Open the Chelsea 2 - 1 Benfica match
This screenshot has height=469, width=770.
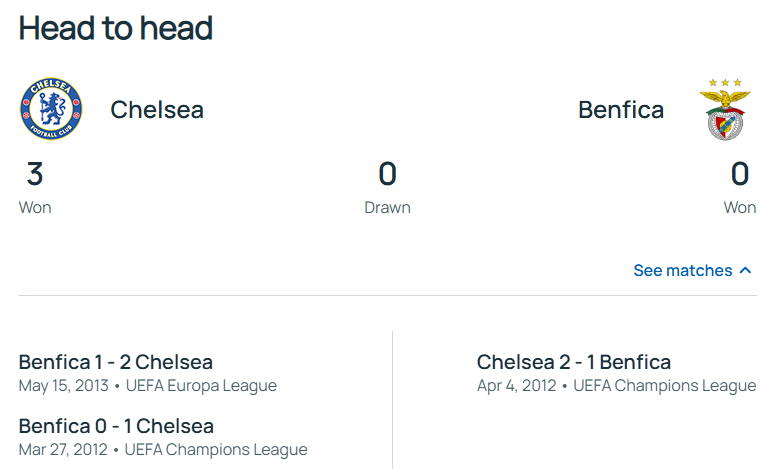[x=574, y=362]
